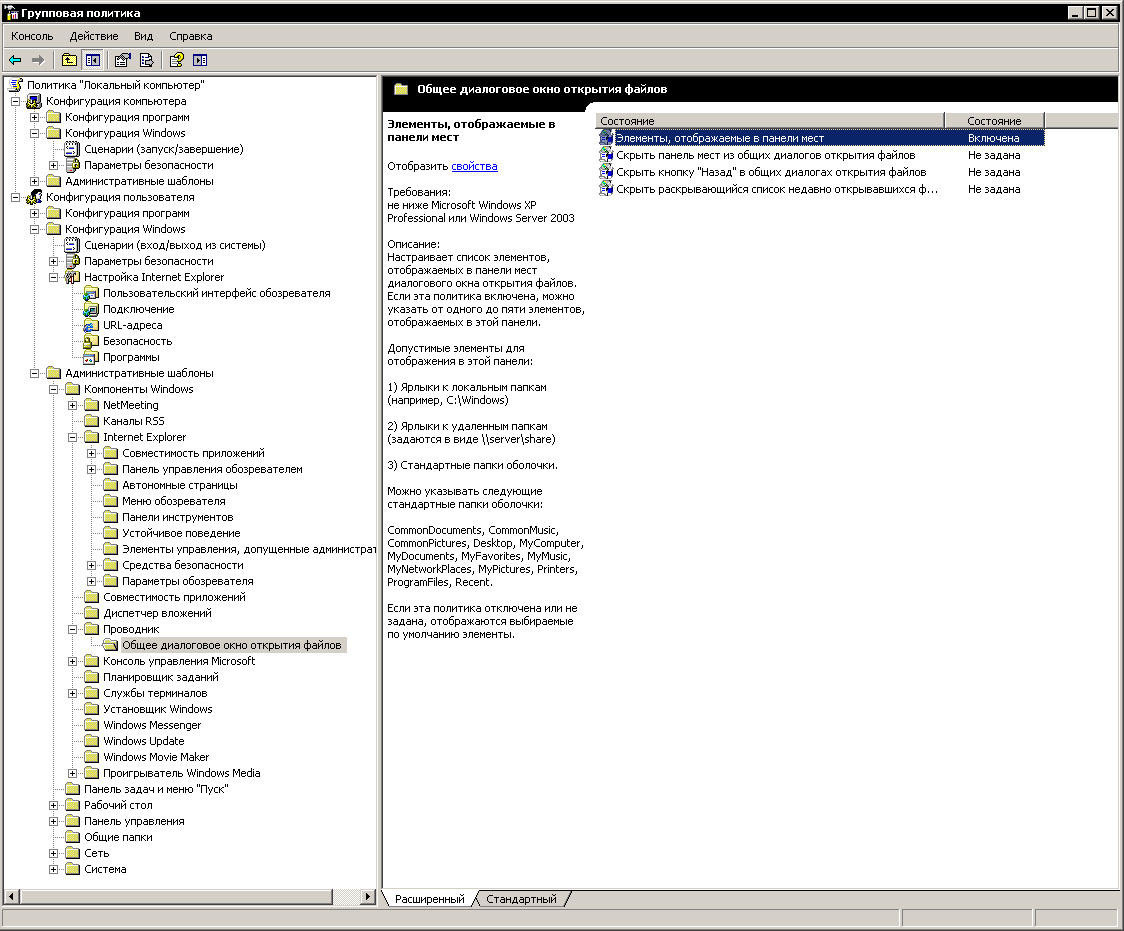Screen dimensions: 1124x931
Task: Click the tree's horizontal scrollbar right arrow
Action: (x=368, y=896)
